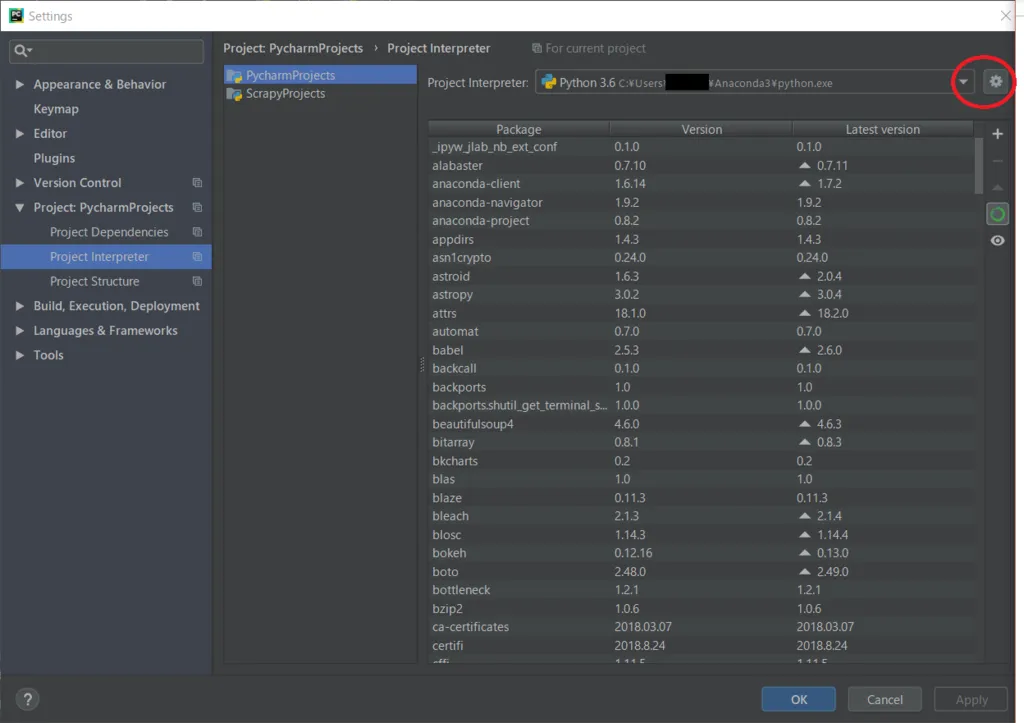Click the upgrade arrow next to babel 2.6.0
This screenshot has height=723, width=1024.
[805, 350]
